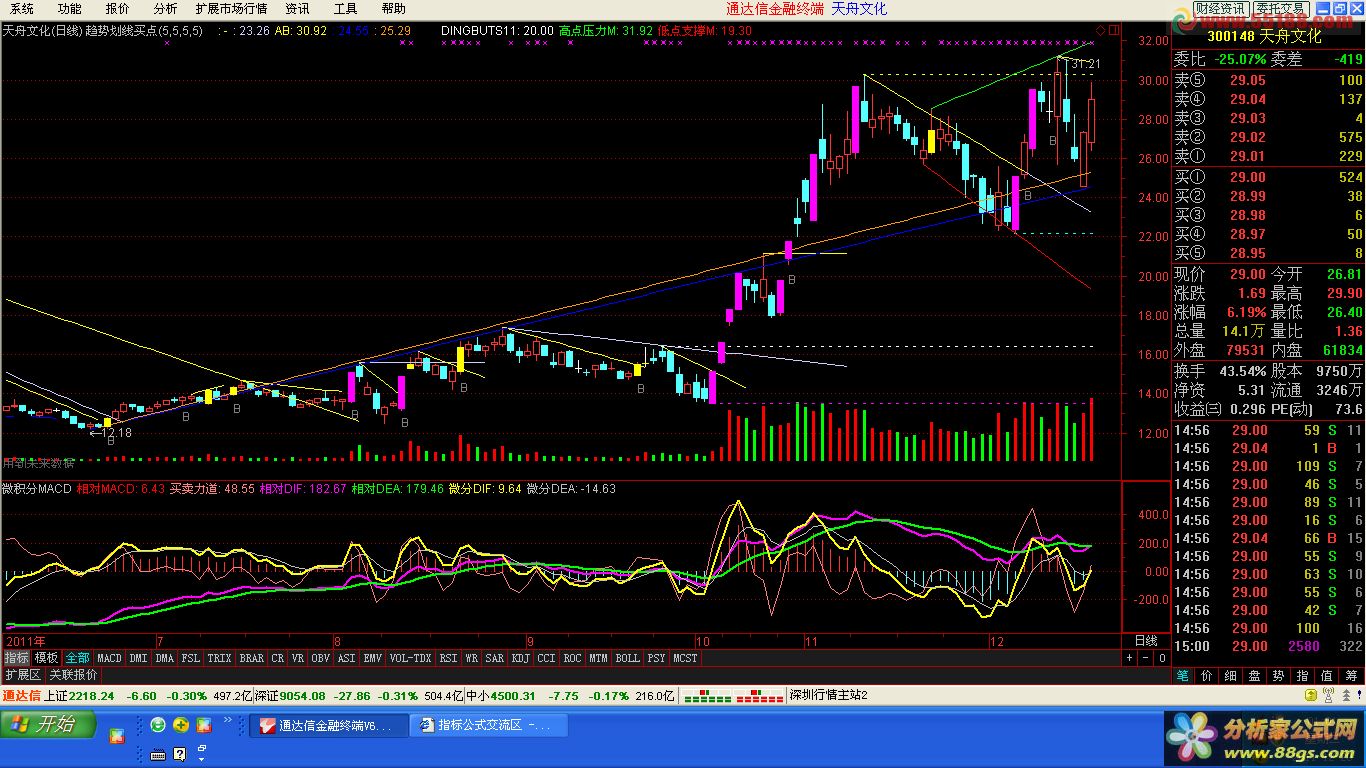Switch to the 势 tab
The height and width of the screenshot is (768, 1366).
(1280, 676)
